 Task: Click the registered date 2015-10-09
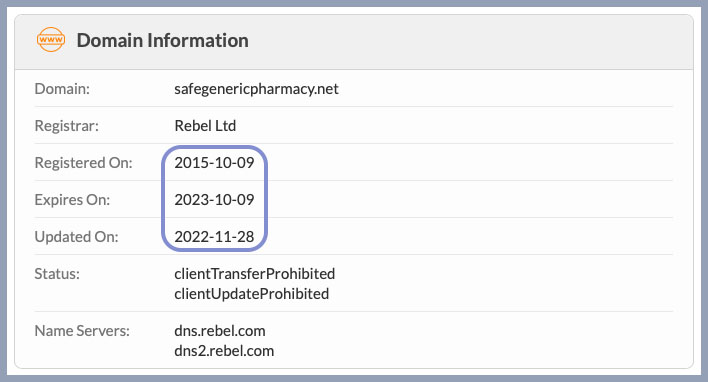214,163
